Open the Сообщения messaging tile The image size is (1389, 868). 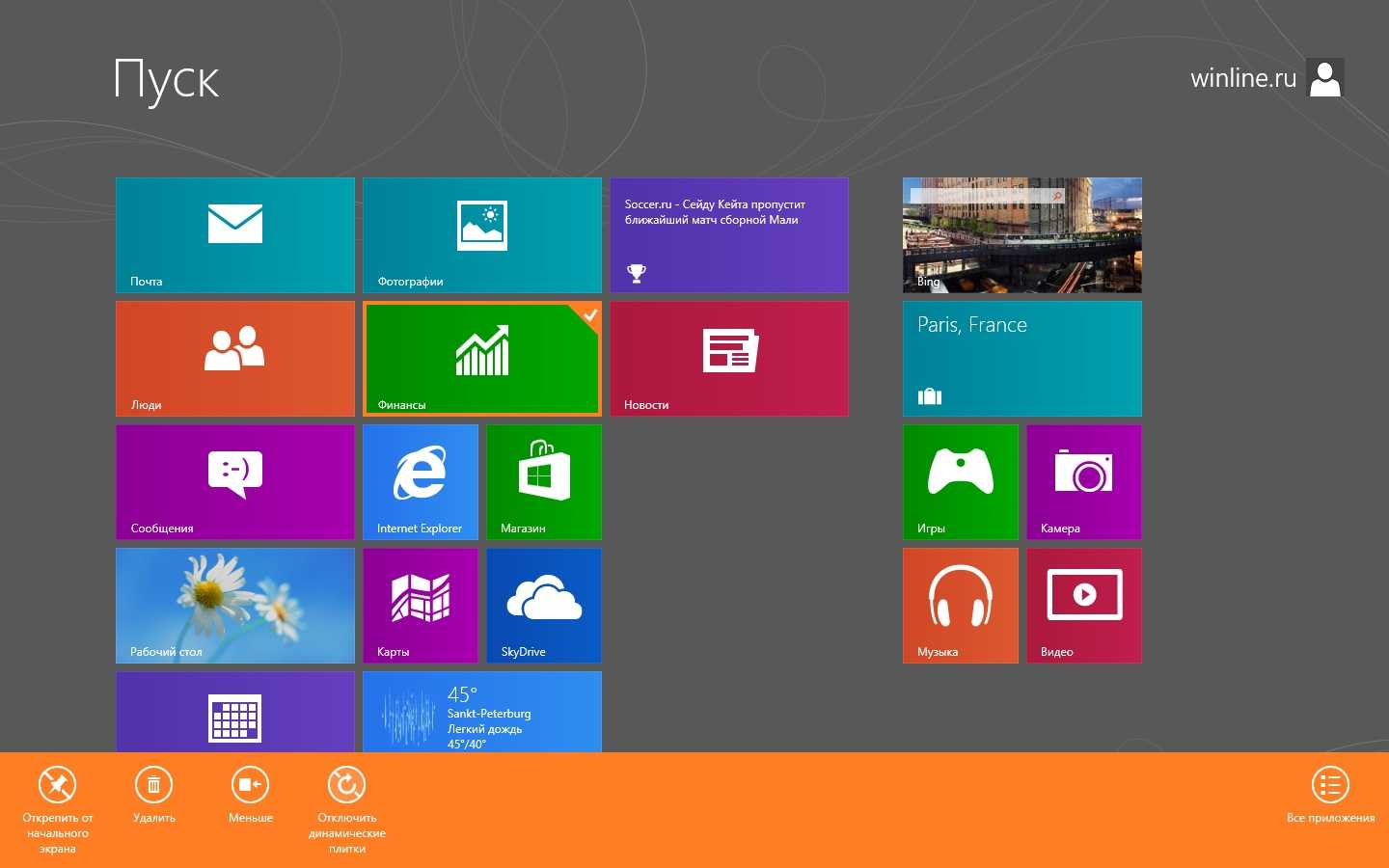click(235, 482)
